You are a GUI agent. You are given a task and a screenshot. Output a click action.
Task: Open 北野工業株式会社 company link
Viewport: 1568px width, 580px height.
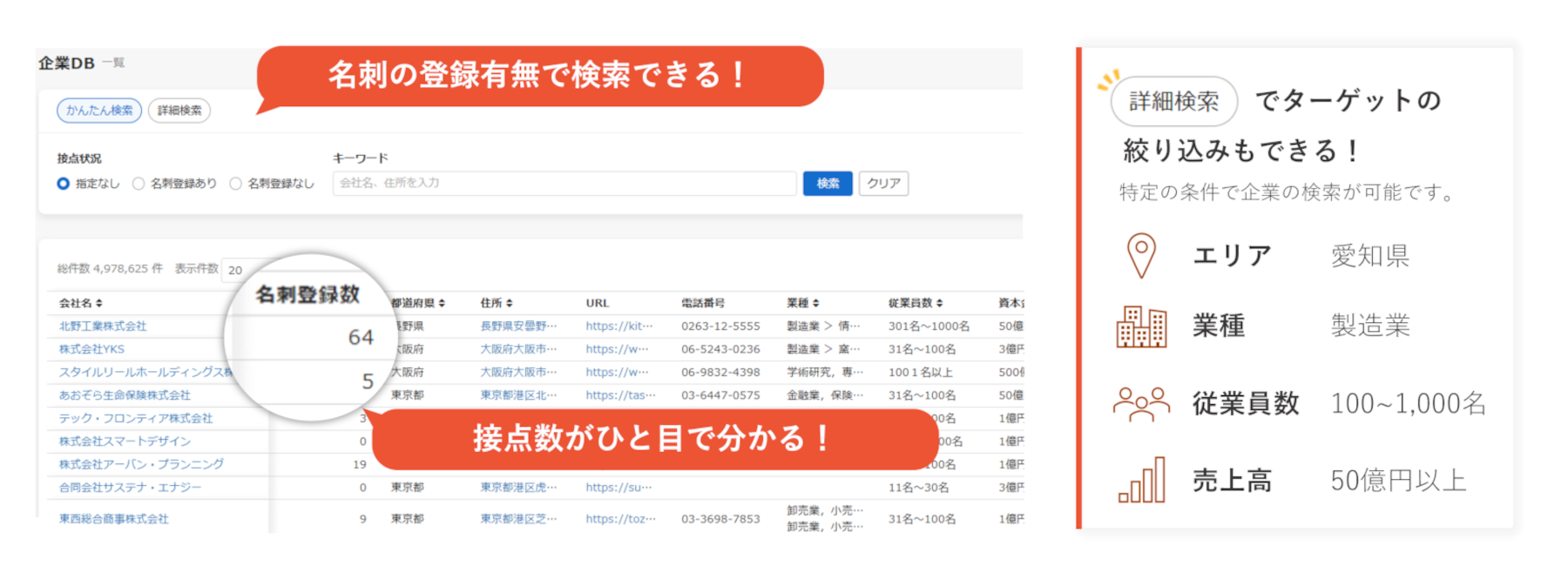pos(103,326)
